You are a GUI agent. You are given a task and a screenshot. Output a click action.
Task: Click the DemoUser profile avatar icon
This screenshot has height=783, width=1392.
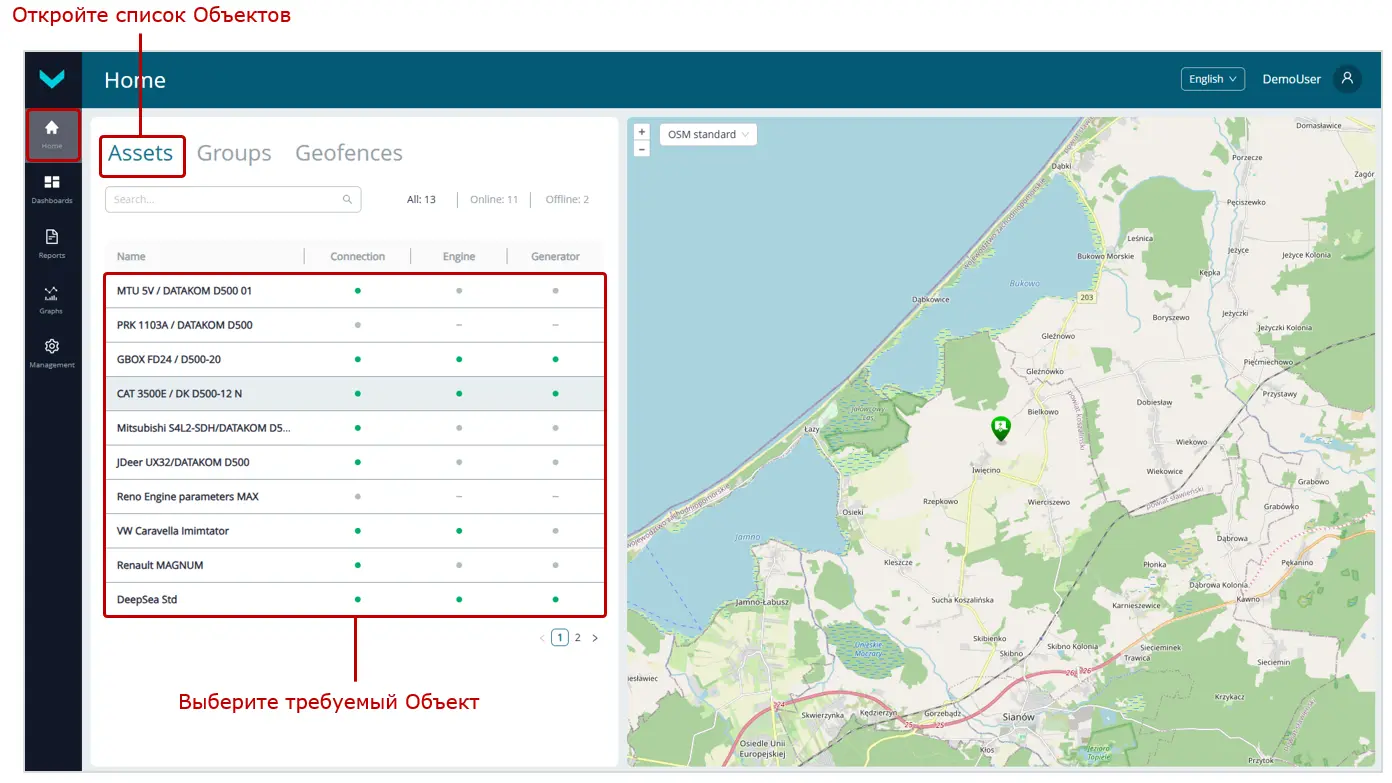(x=1347, y=79)
